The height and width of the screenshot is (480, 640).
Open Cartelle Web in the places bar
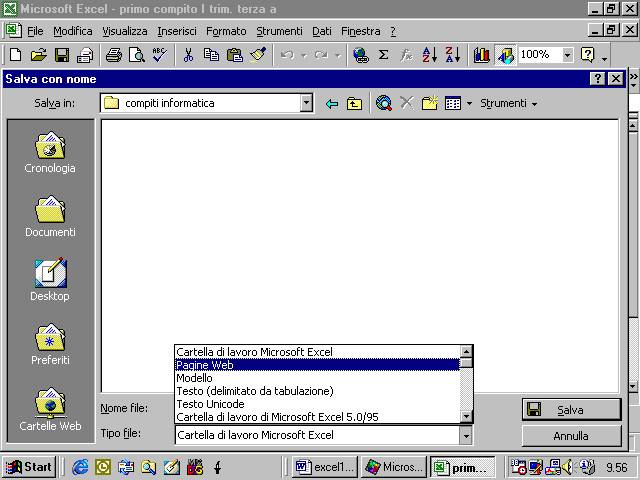pos(50,409)
